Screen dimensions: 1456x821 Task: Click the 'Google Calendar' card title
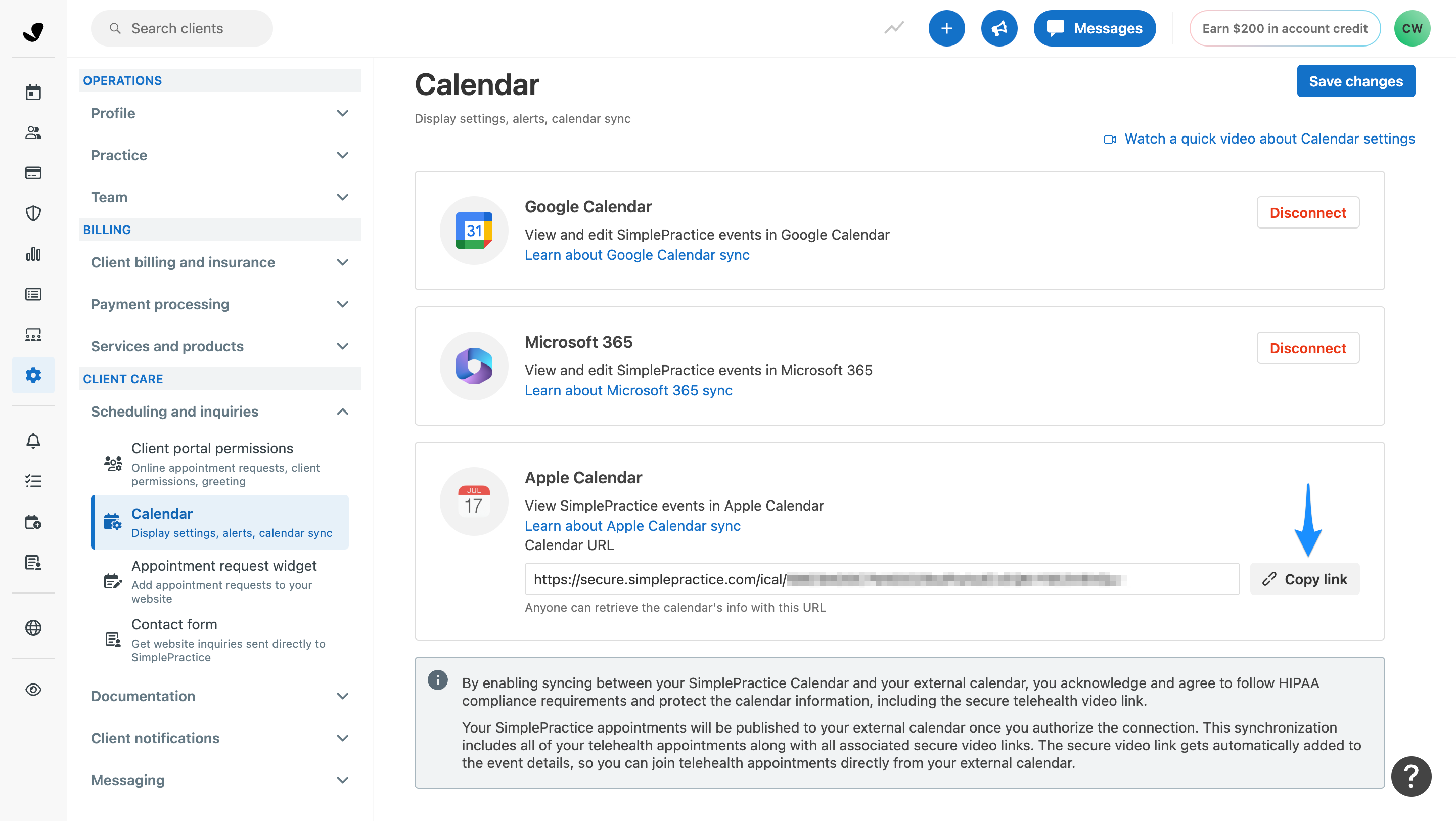(x=588, y=207)
